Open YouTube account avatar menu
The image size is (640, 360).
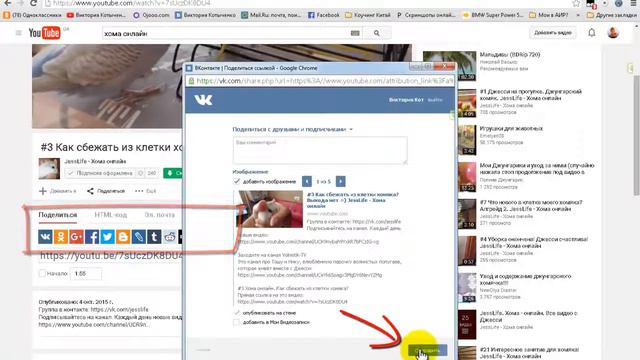tap(613, 33)
